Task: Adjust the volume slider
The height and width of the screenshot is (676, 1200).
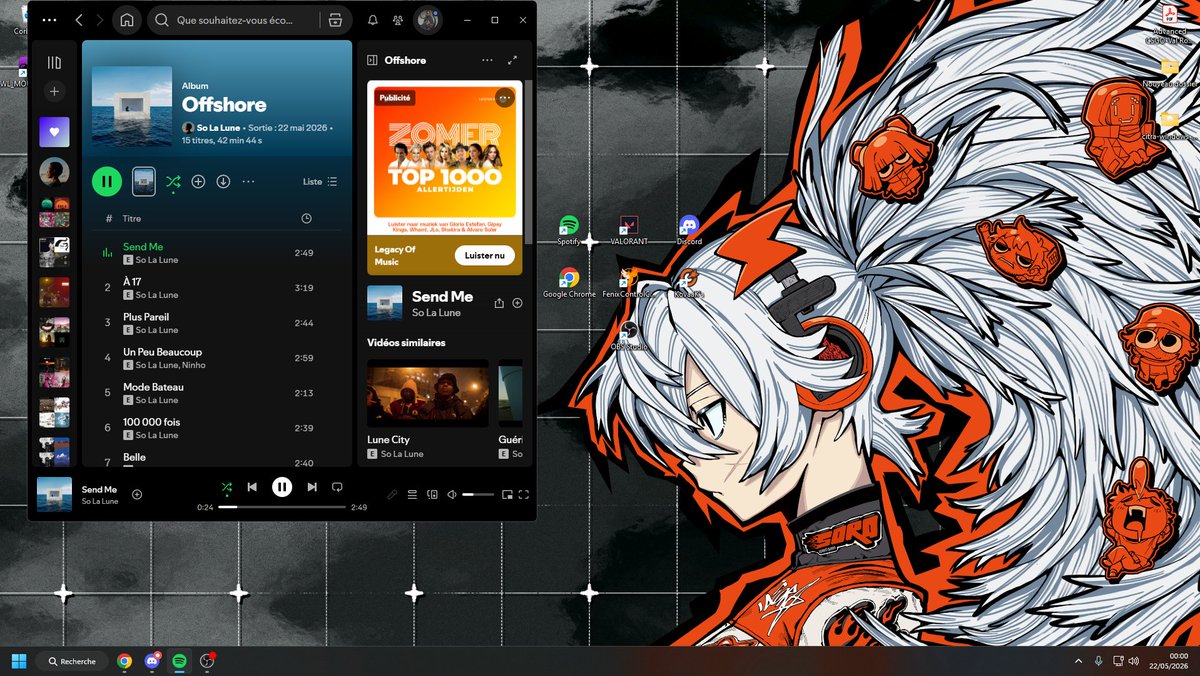Action: [x=478, y=494]
